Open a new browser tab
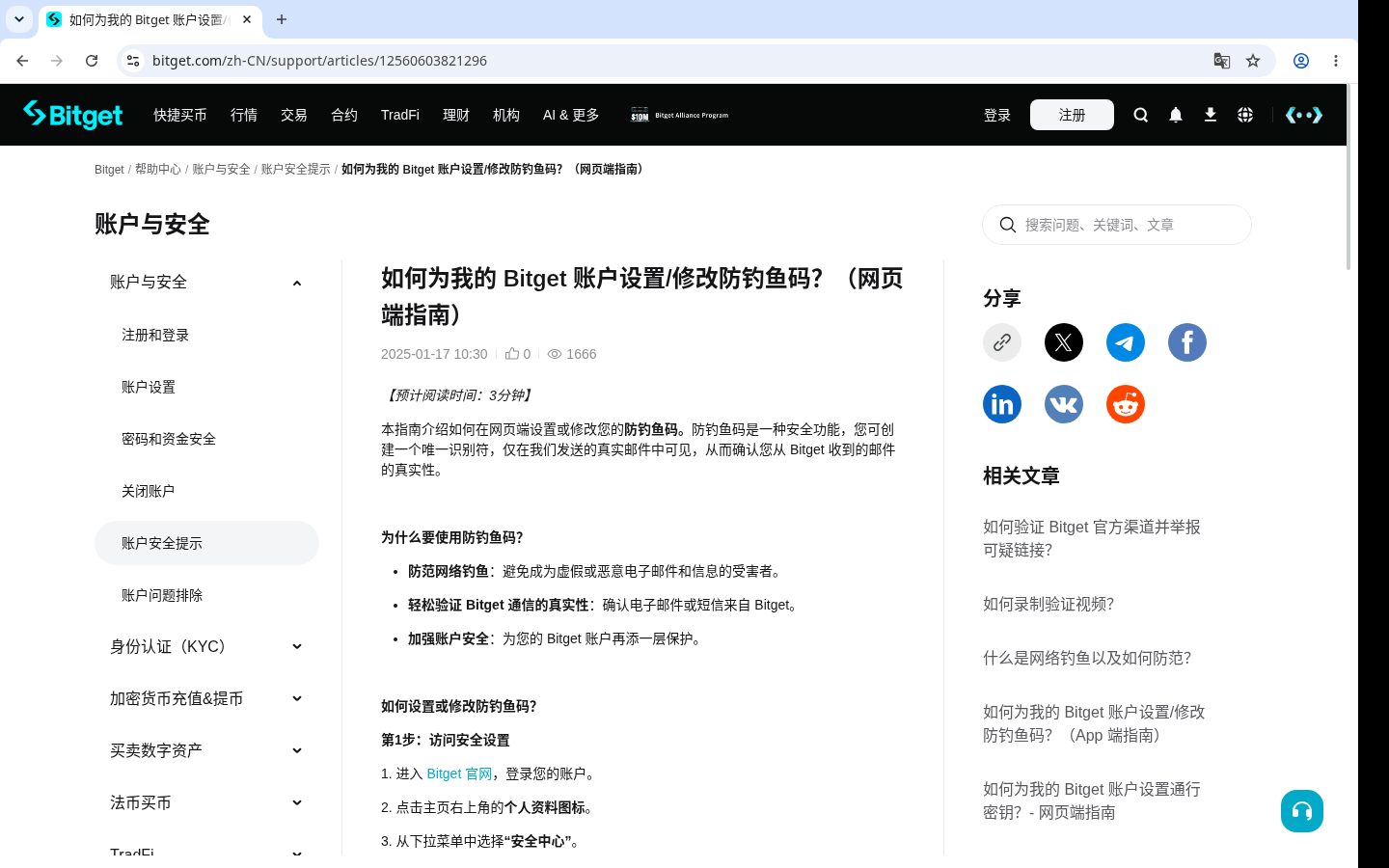The height and width of the screenshot is (868, 1389). tap(282, 19)
